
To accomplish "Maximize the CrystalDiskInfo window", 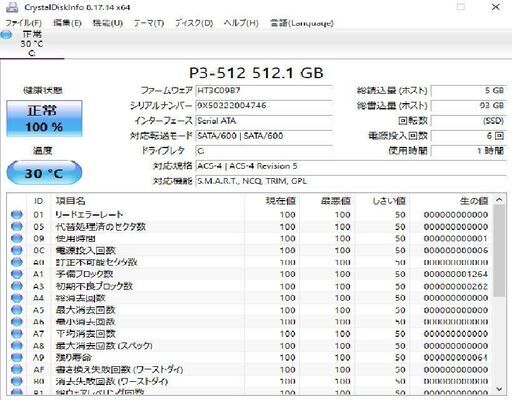I will pyautogui.click(x=461, y=7).
